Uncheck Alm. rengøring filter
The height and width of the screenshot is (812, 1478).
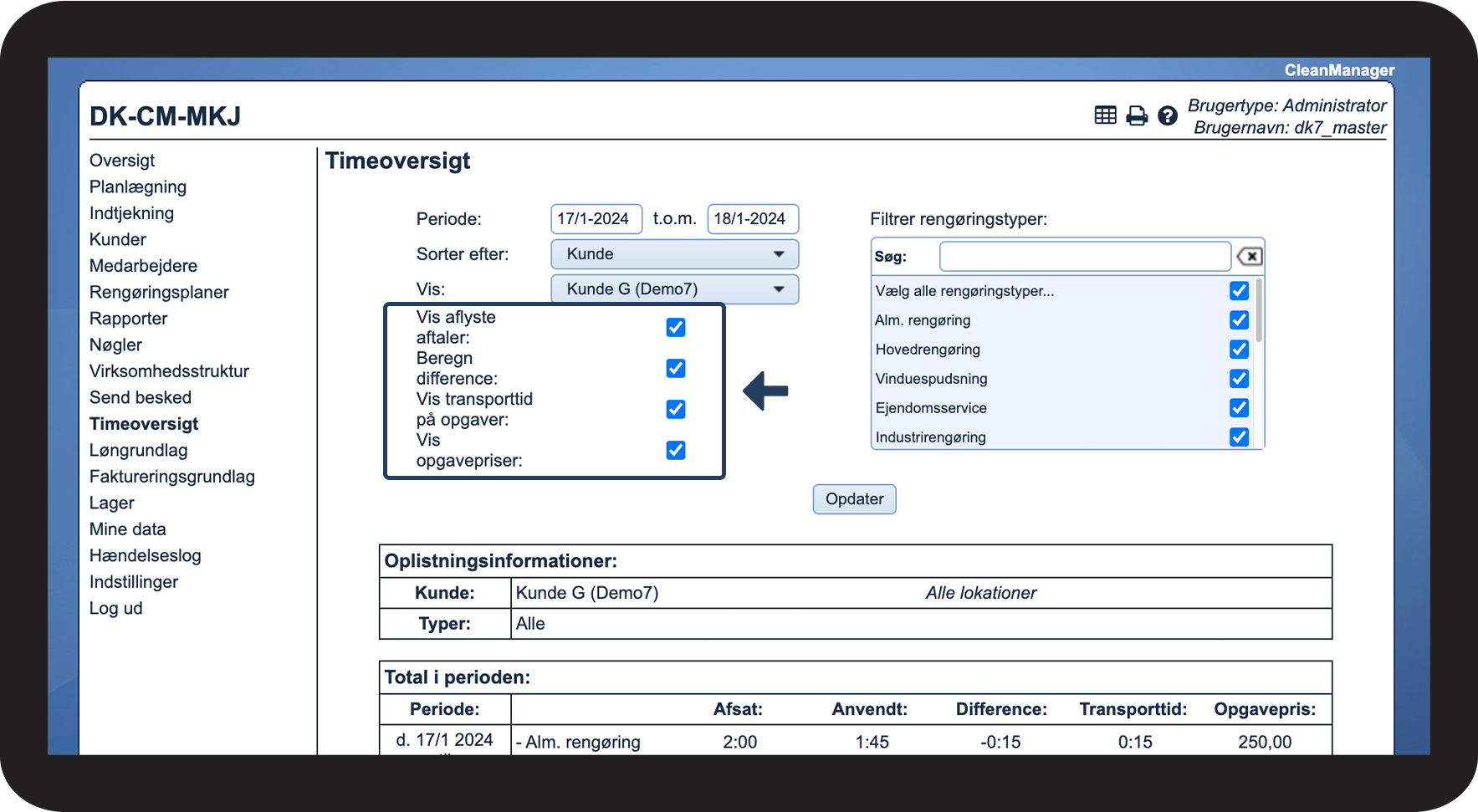pyautogui.click(x=1239, y=319)
